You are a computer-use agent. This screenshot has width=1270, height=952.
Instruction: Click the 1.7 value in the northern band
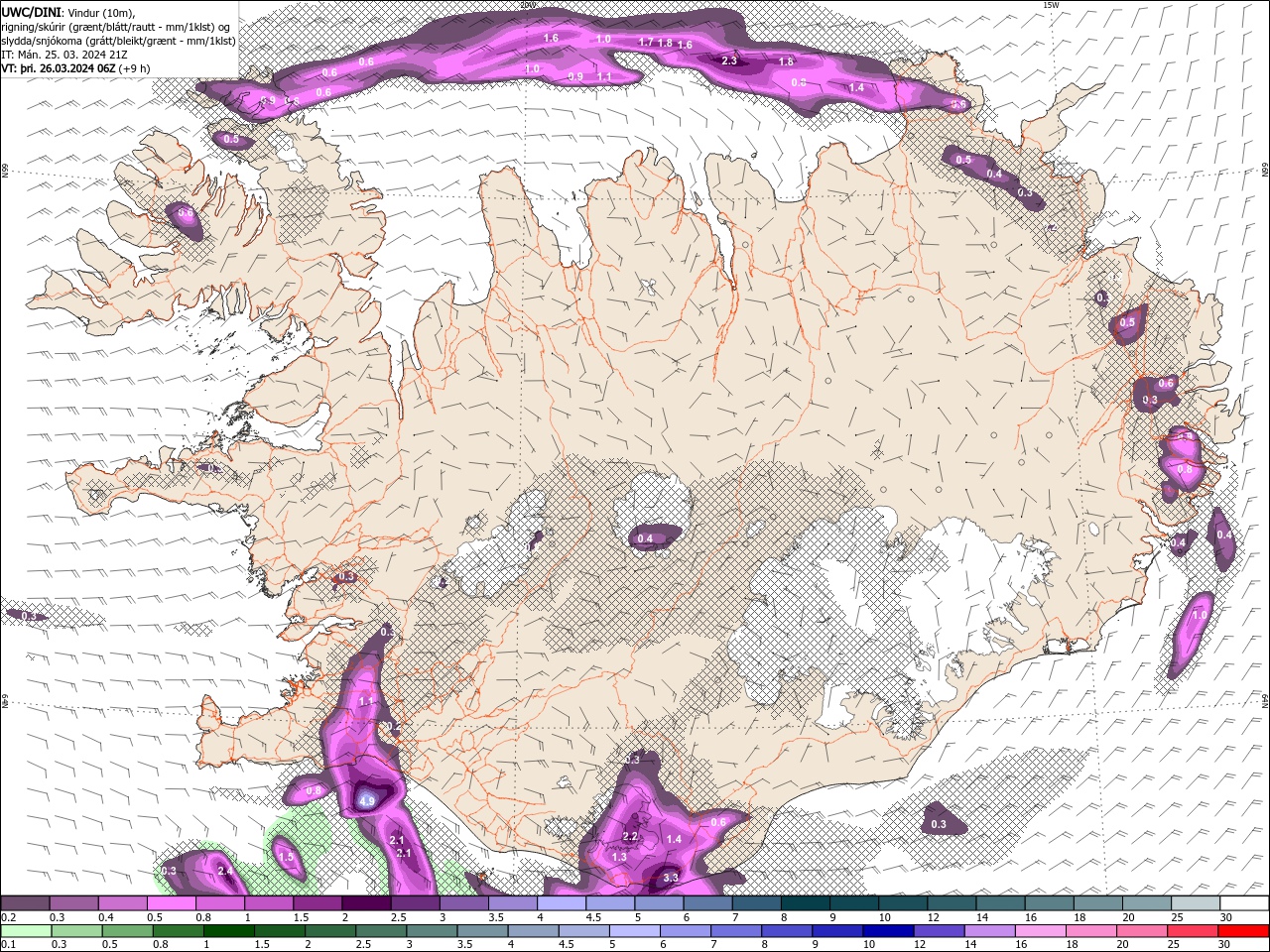click(x=646, y=43)
